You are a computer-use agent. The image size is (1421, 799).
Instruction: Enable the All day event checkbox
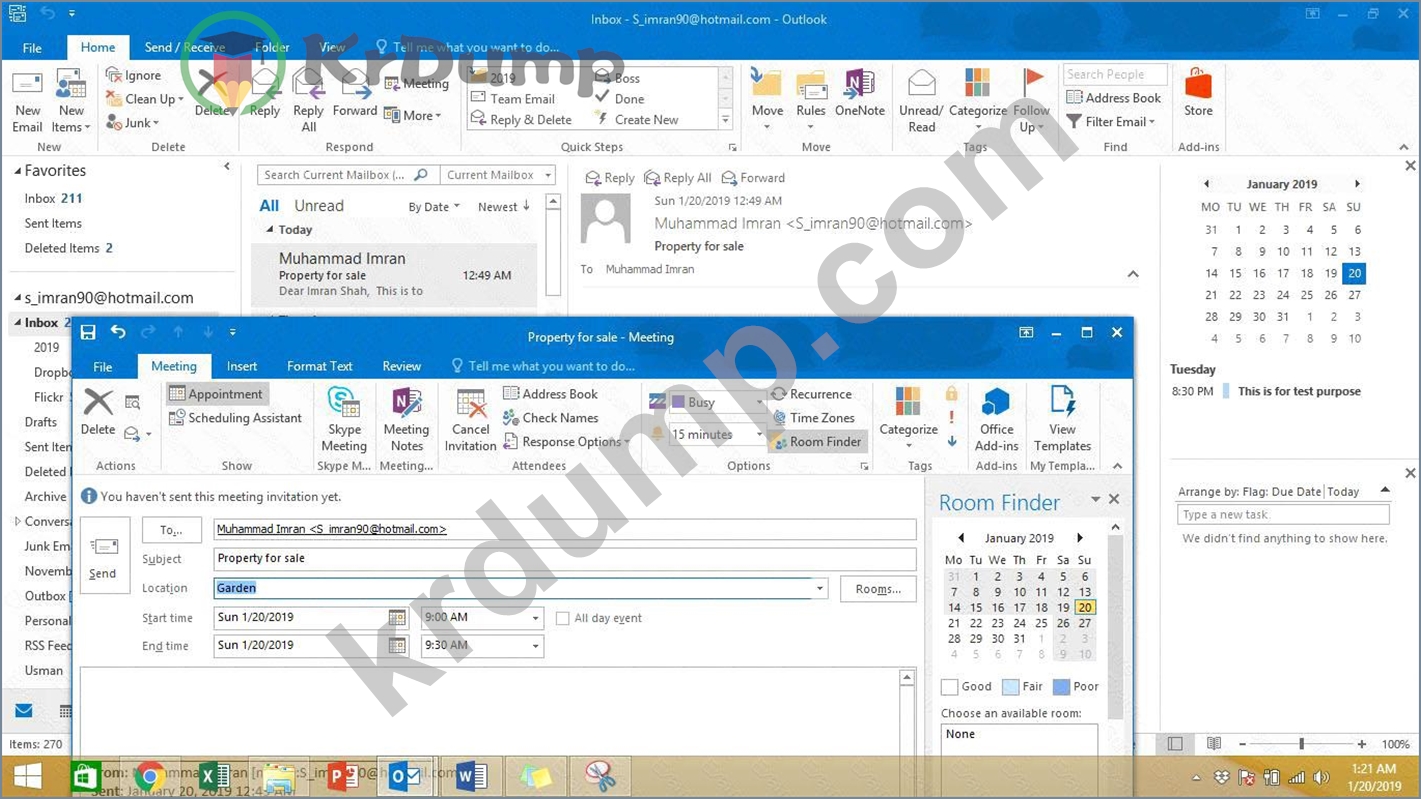point(563,618)
